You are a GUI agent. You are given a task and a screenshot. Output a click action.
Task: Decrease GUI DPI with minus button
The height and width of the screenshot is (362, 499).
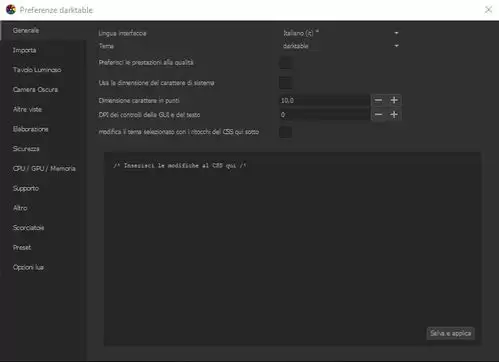point(378,115)
